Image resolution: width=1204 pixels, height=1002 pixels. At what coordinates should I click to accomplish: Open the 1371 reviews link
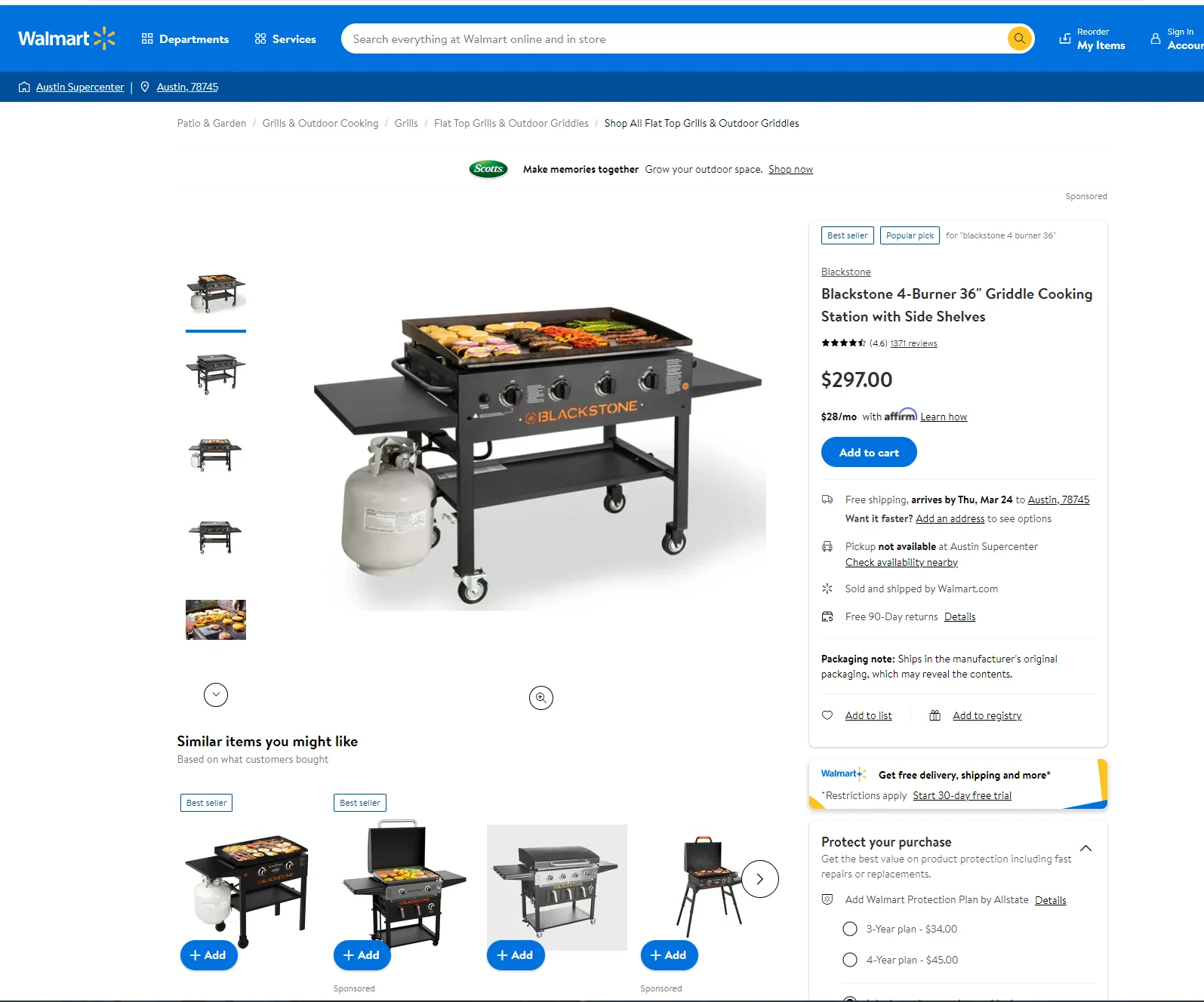tap(913, 343)
